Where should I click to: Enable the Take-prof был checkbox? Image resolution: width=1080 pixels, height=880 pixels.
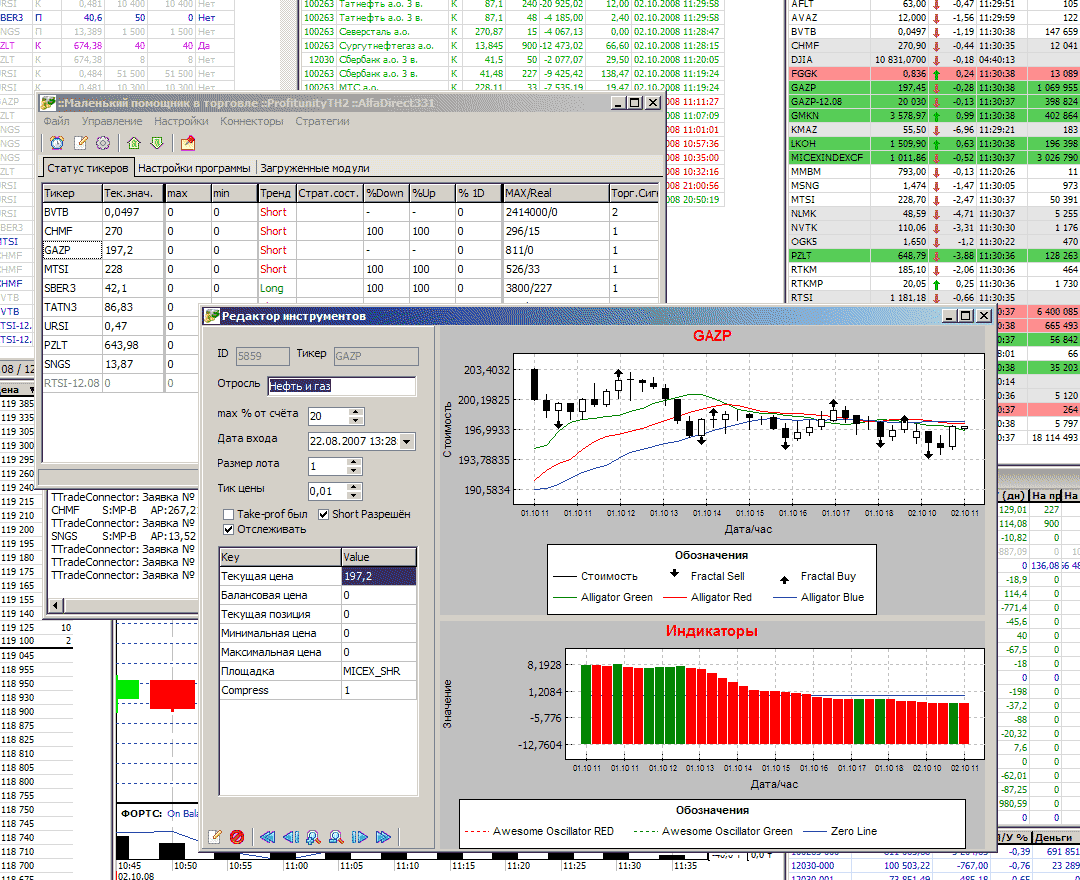point(229,514)
